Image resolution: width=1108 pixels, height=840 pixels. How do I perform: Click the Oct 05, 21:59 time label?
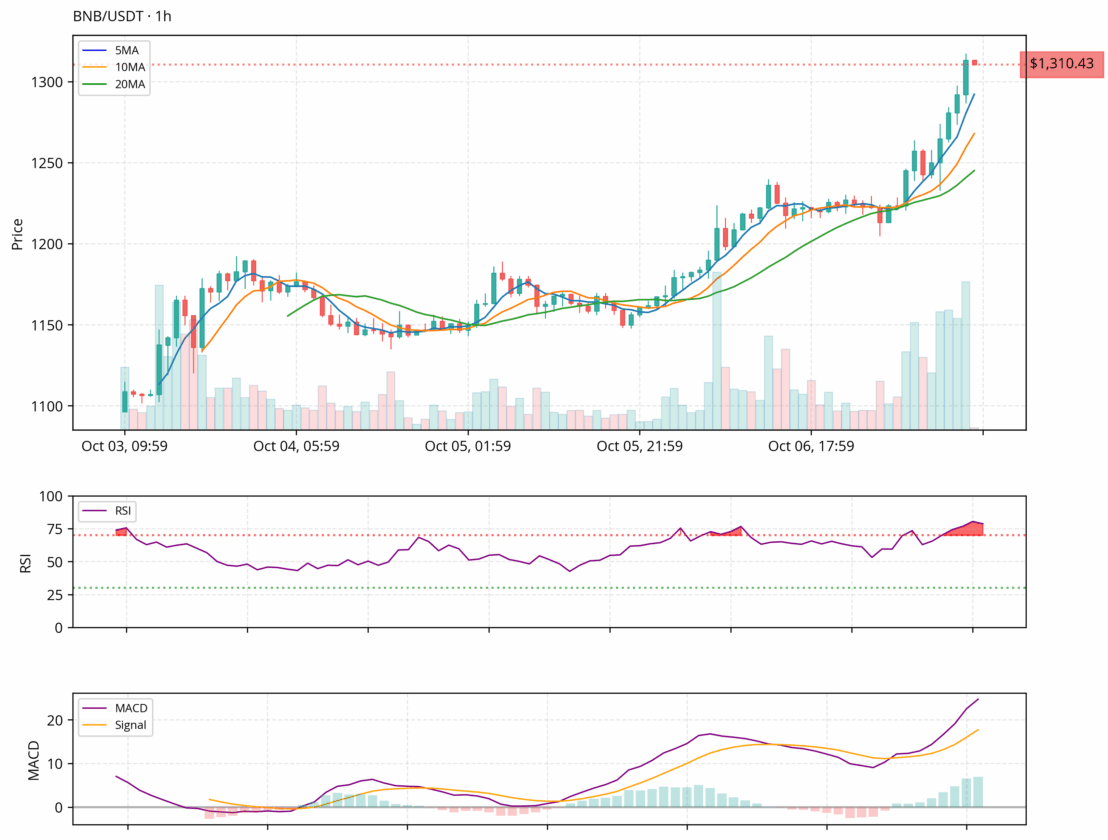640,446
